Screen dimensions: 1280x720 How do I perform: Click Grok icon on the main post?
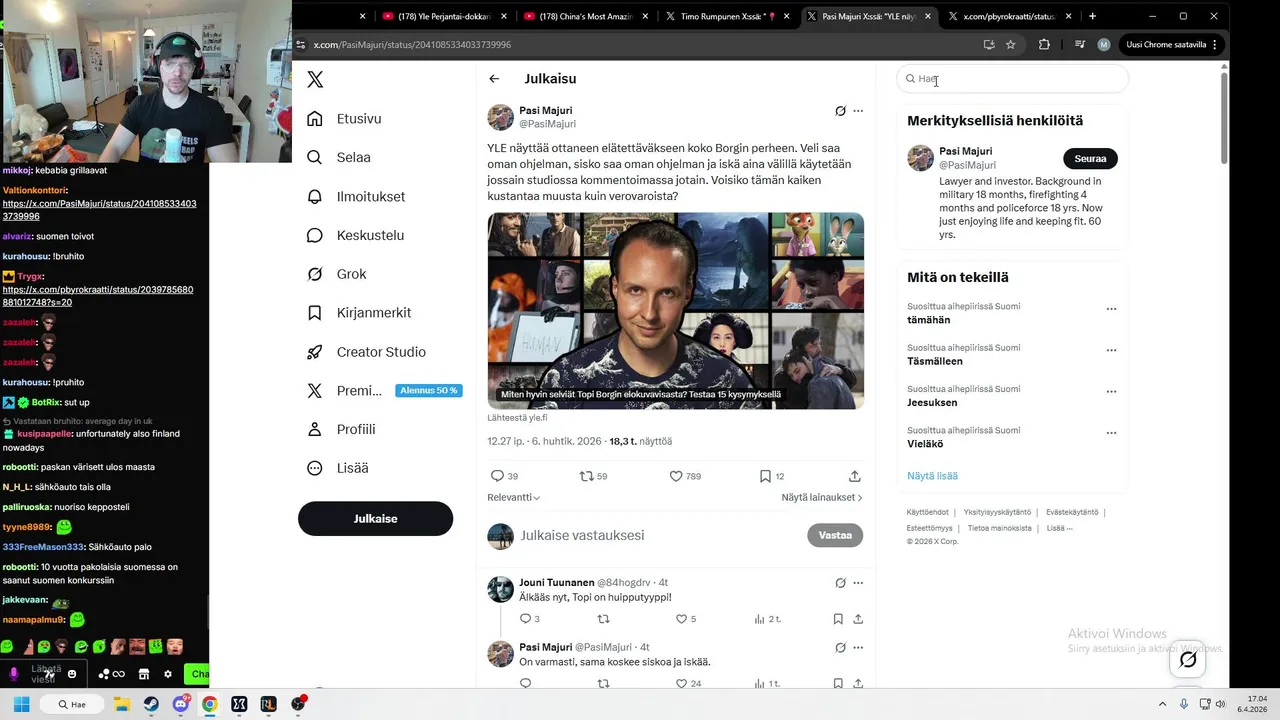coord(840,111)
